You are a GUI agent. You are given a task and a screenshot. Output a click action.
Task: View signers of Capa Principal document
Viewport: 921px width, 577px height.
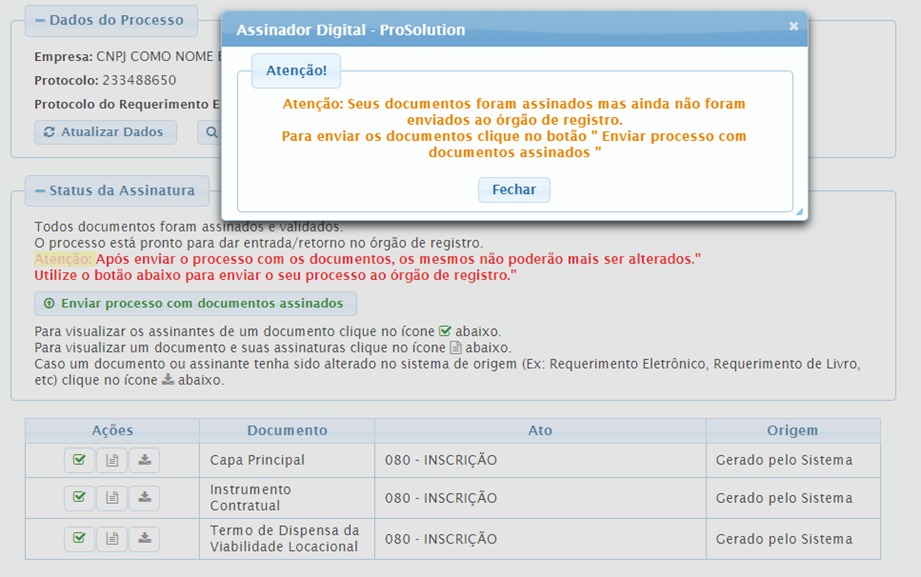click(x=79, y=460)
